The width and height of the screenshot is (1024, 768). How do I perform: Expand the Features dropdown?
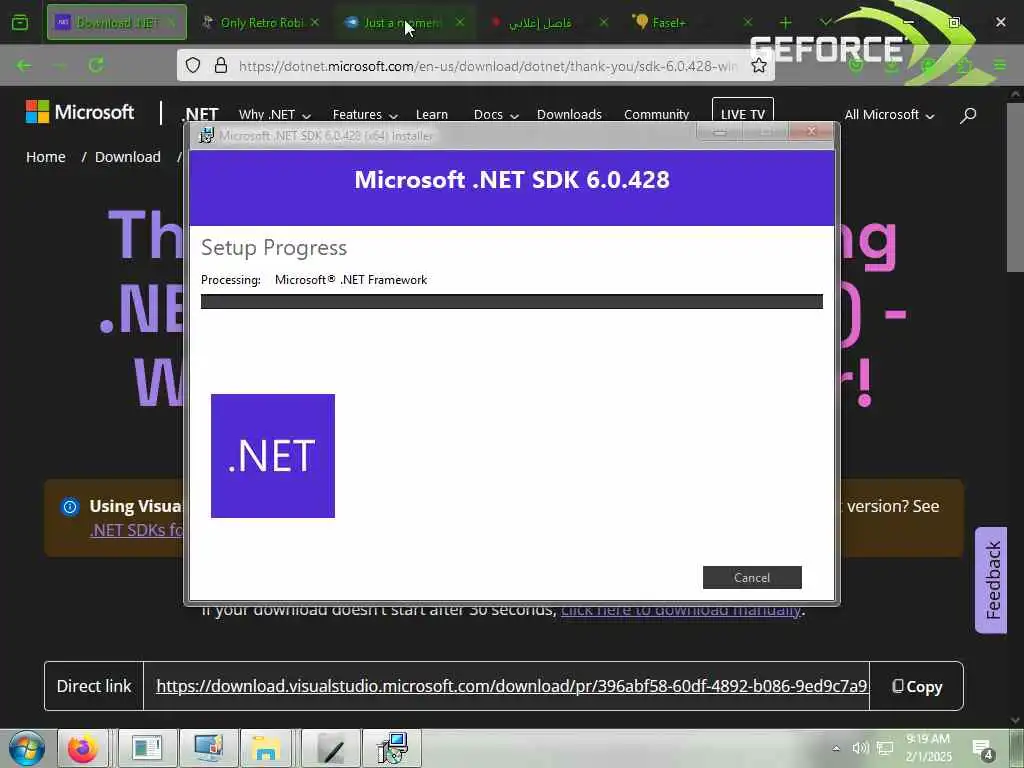pos(364,115)
